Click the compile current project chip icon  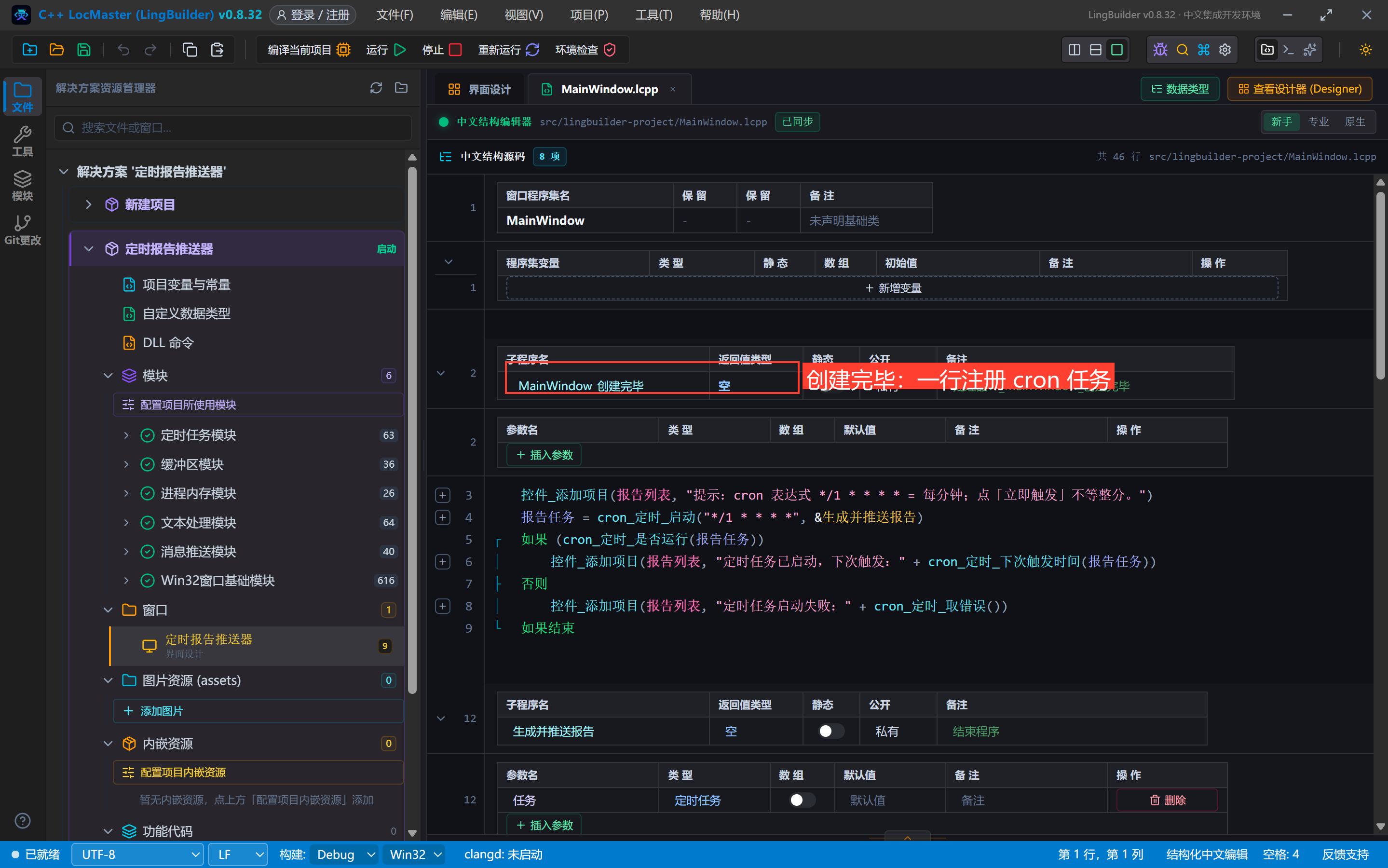343,50
